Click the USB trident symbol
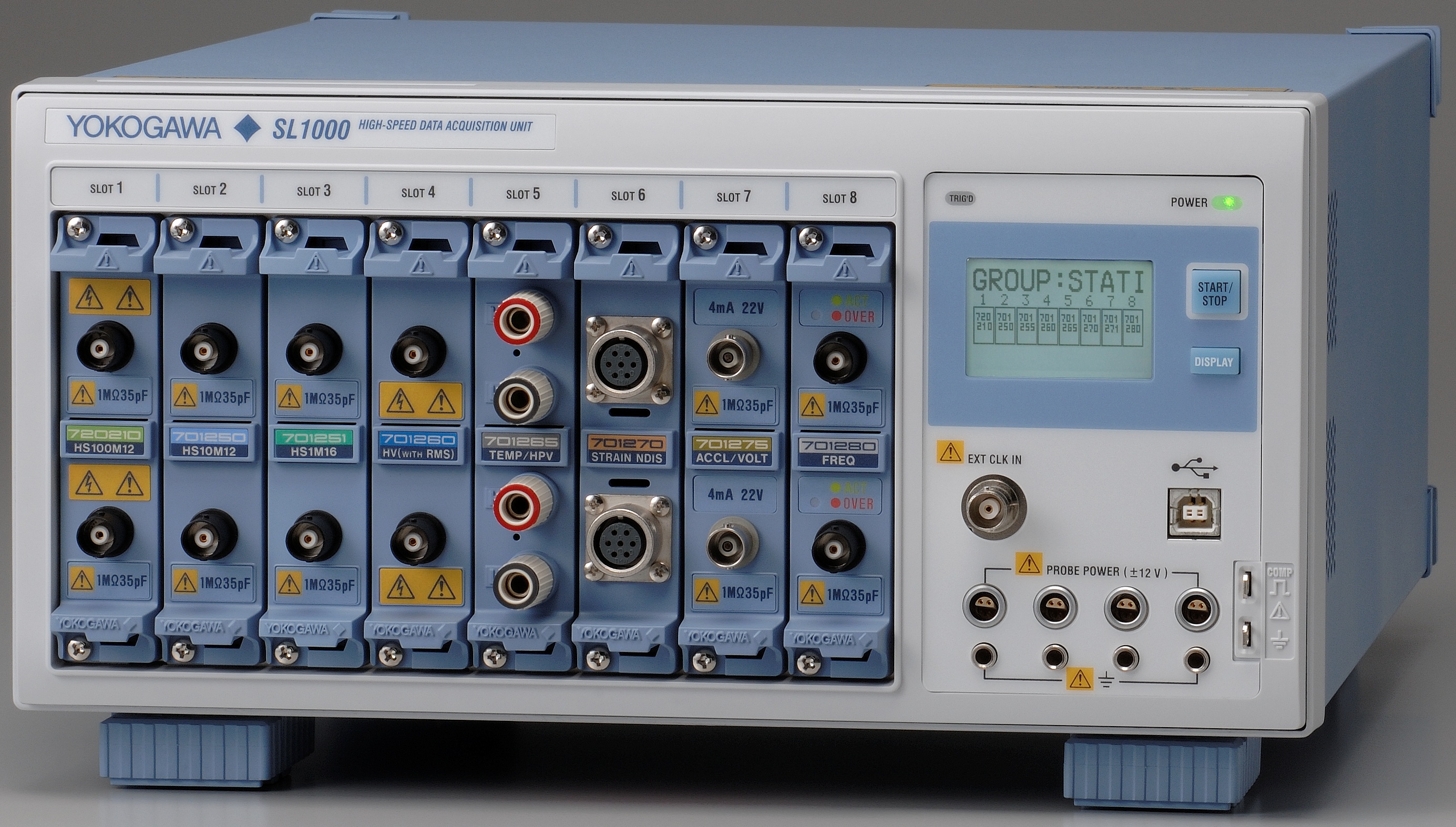The image size is (1456, 827). (1195, 468)
